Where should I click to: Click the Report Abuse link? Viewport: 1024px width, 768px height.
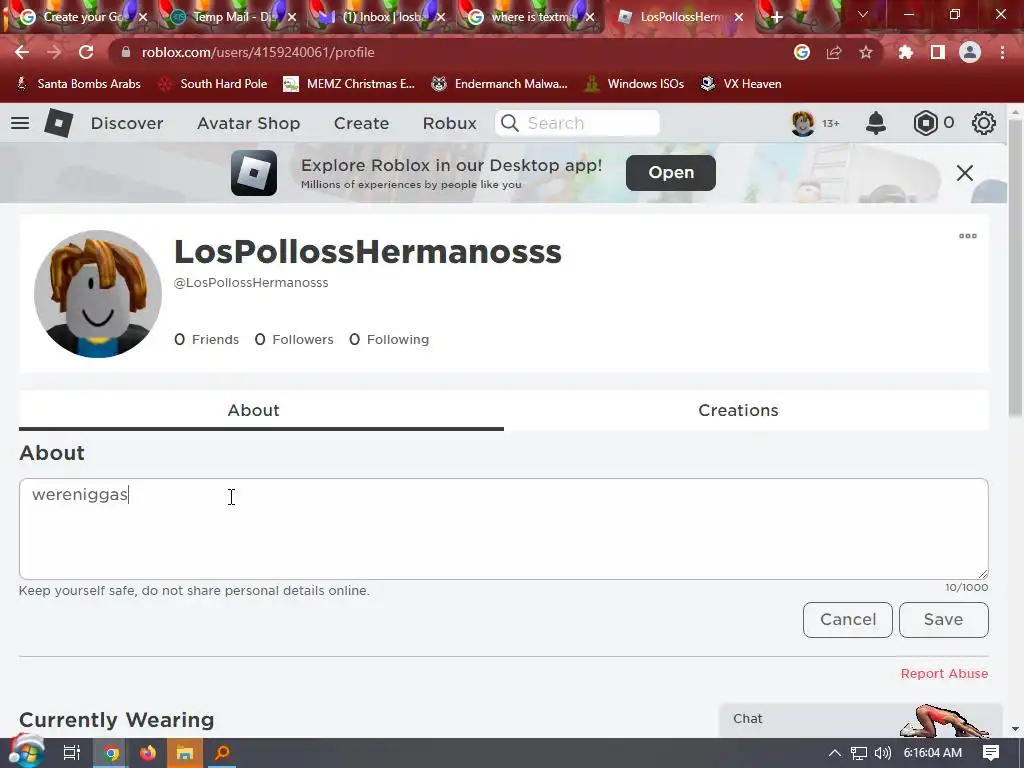[x=944, y=673]
